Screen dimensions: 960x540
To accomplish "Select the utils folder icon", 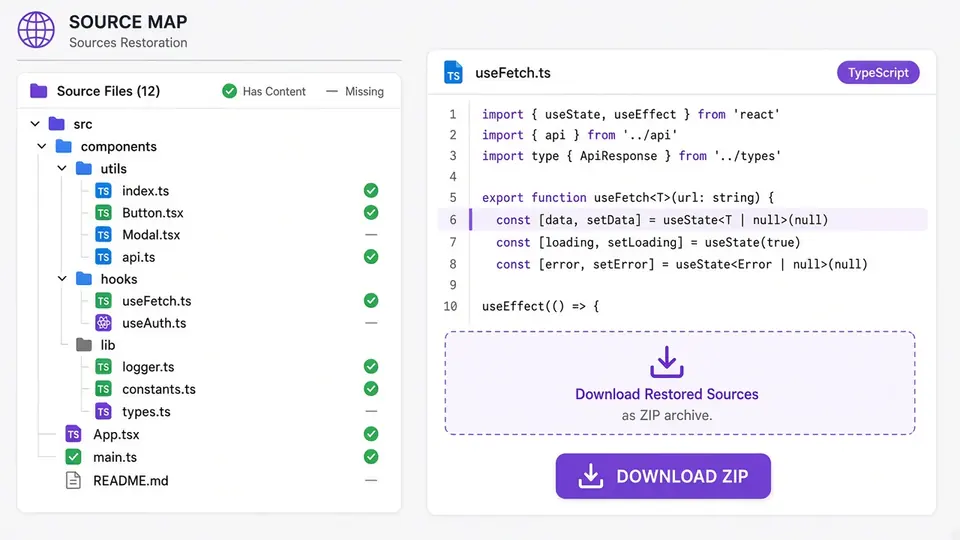I will pyautogui.click(x=84, y=168).
